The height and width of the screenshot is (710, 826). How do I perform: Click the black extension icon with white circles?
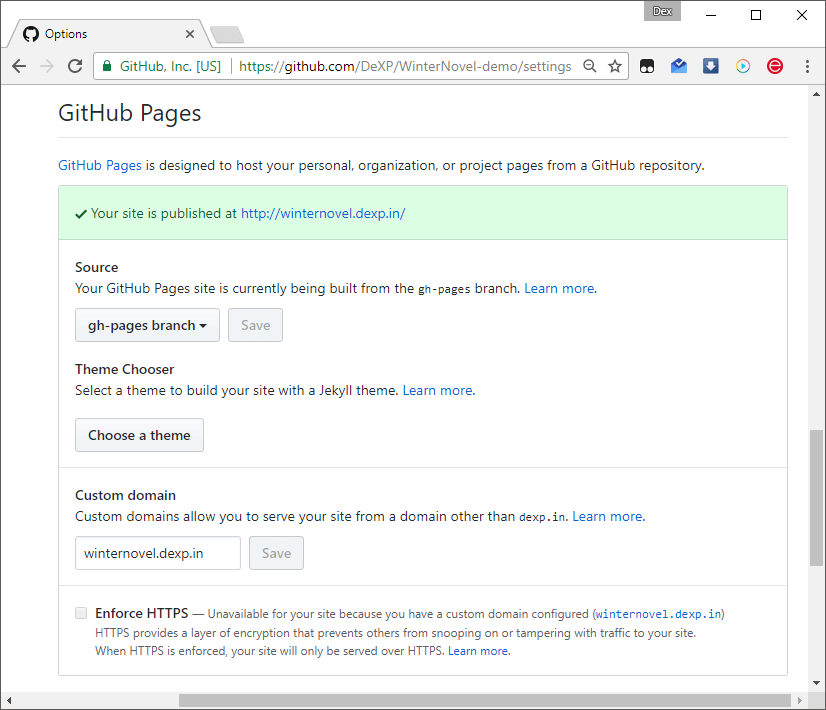point(646,65)
